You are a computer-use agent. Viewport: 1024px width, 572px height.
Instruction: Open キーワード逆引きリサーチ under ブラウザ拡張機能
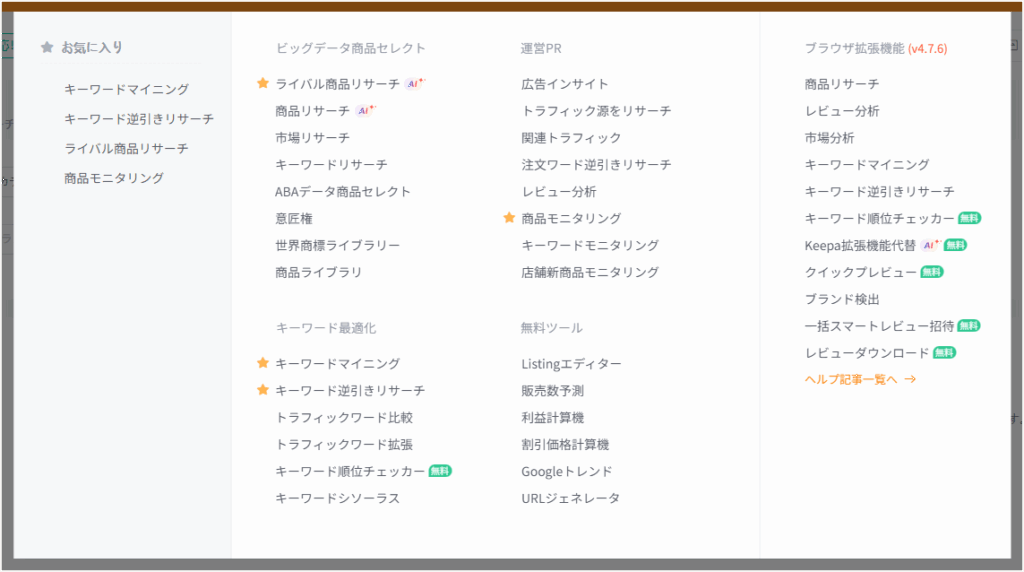[880, 191]
